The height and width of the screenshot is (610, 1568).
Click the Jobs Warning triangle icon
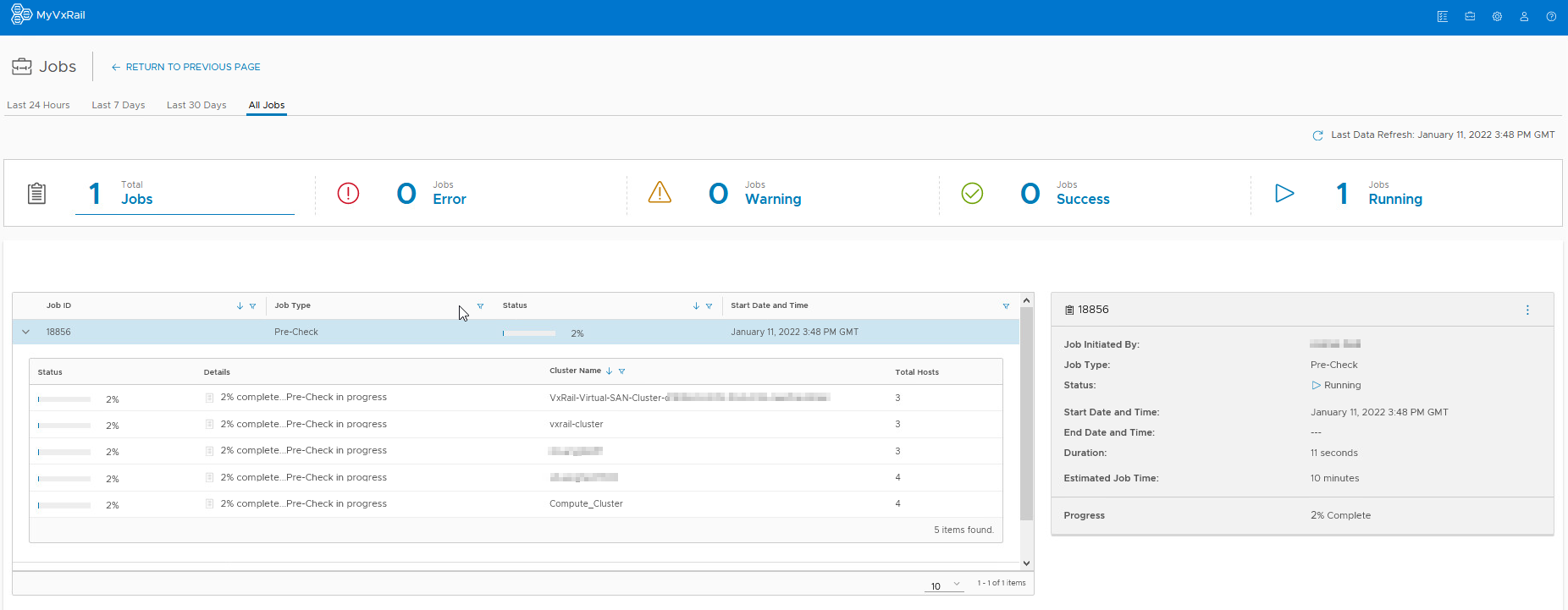pos(660,193)
